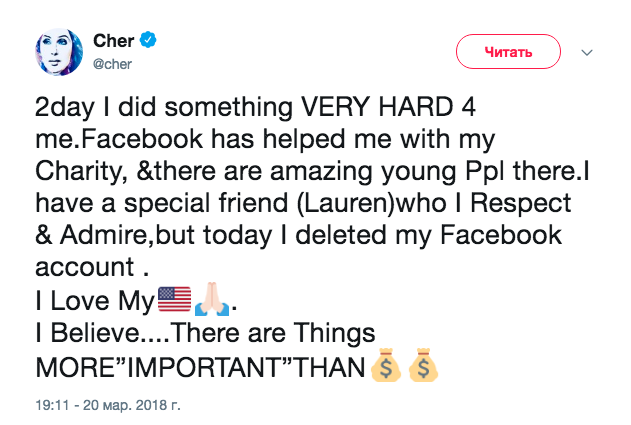This screenshot has height=425, width=631.
Task: Click the first money bag emoji
Action: pyautogui.click(x=385, y=367)
